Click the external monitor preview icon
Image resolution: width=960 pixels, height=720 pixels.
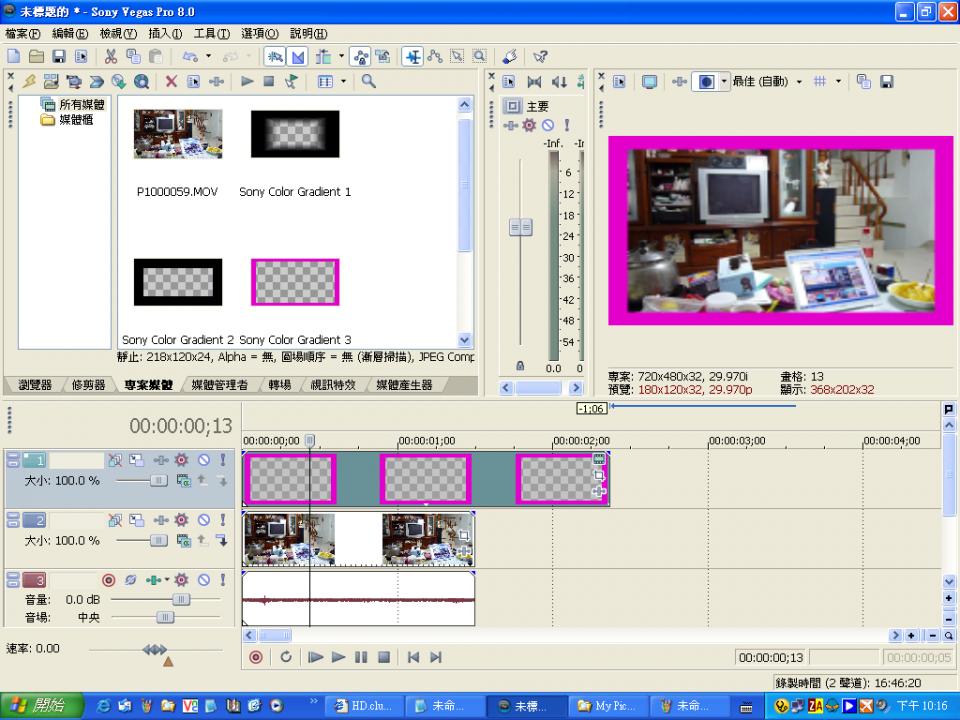coord(649,82)
